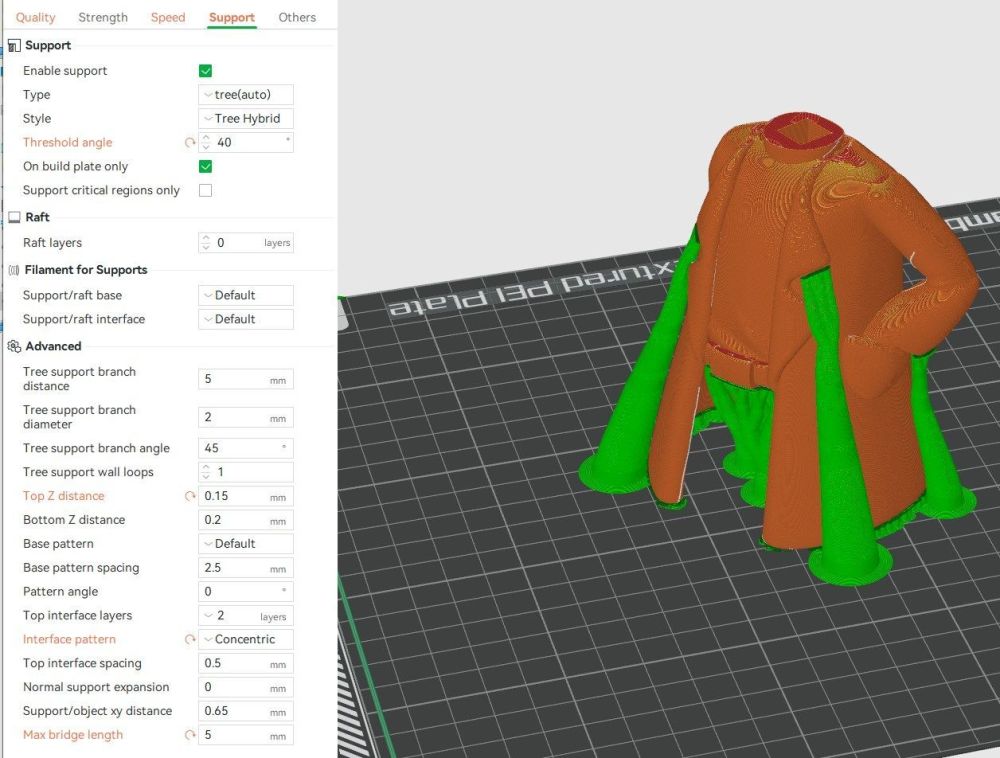Reset Interface pattern to default
This screenshot has height=758, width=1000.
click(189, 639)
